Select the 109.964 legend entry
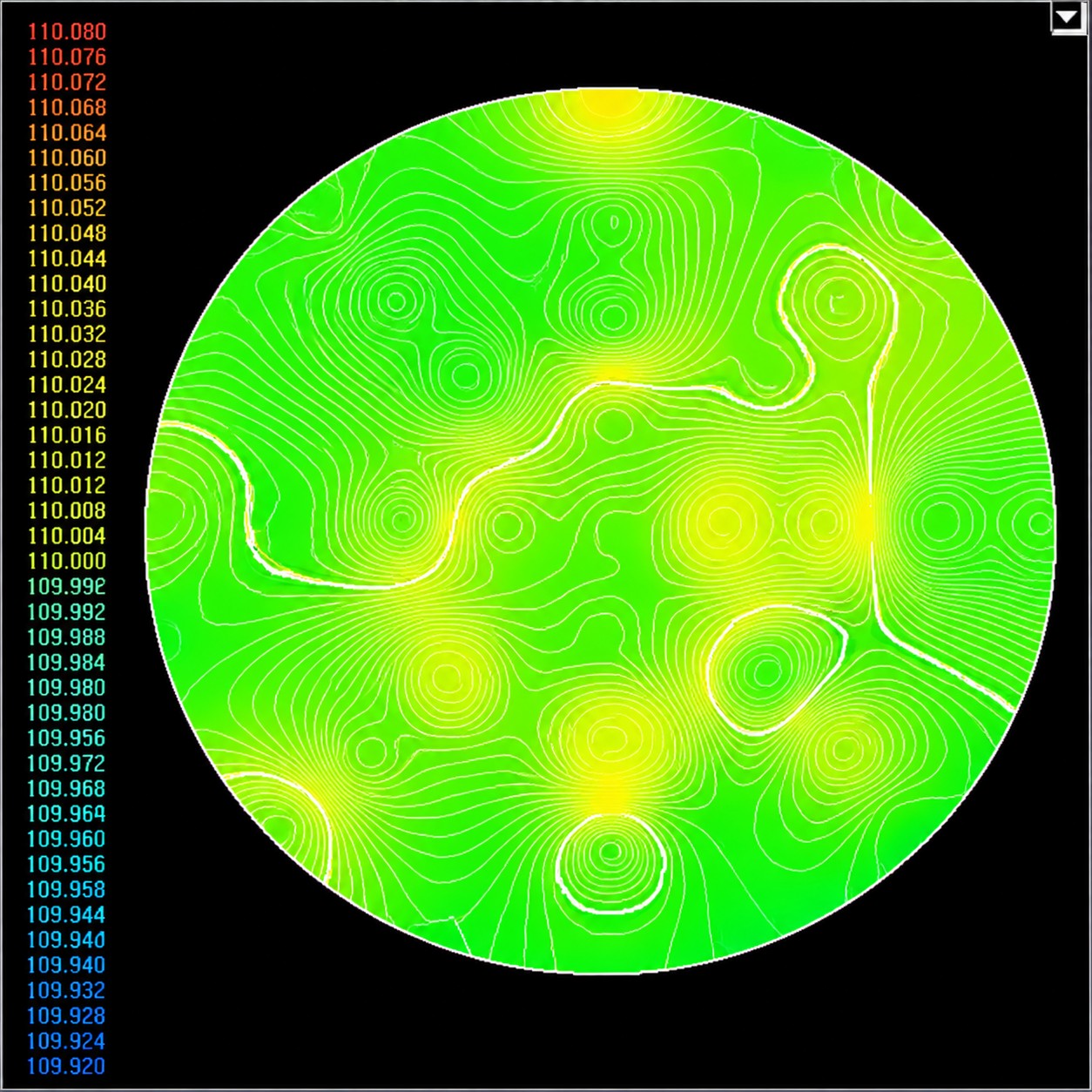The width and height of the screenshot is (1092, 1092). pyautogui.click(x=67, y=814)
